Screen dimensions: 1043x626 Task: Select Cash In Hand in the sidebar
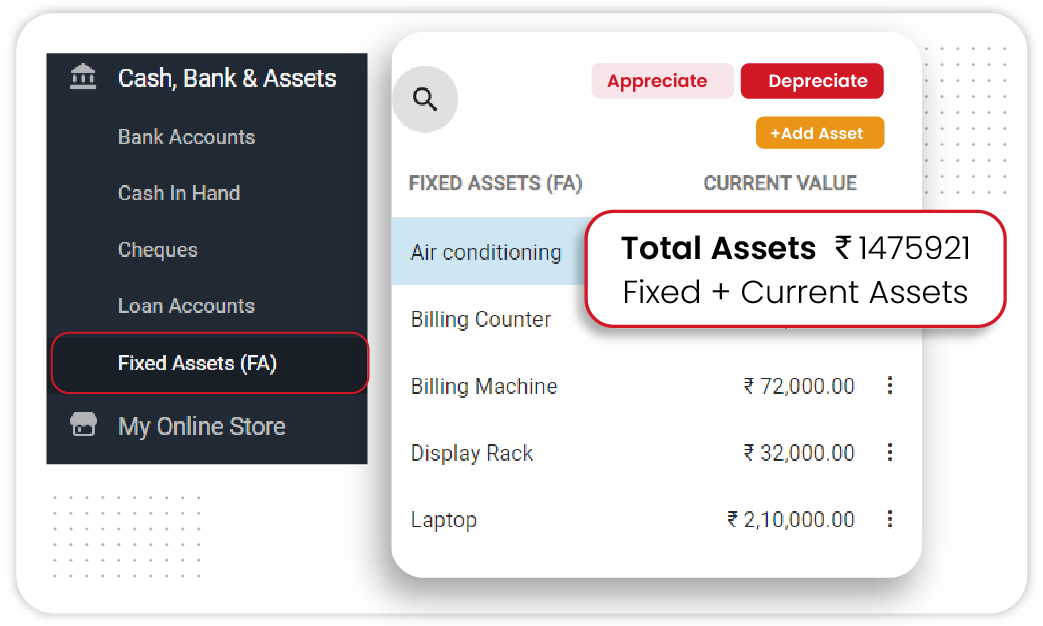click(179, 193)
